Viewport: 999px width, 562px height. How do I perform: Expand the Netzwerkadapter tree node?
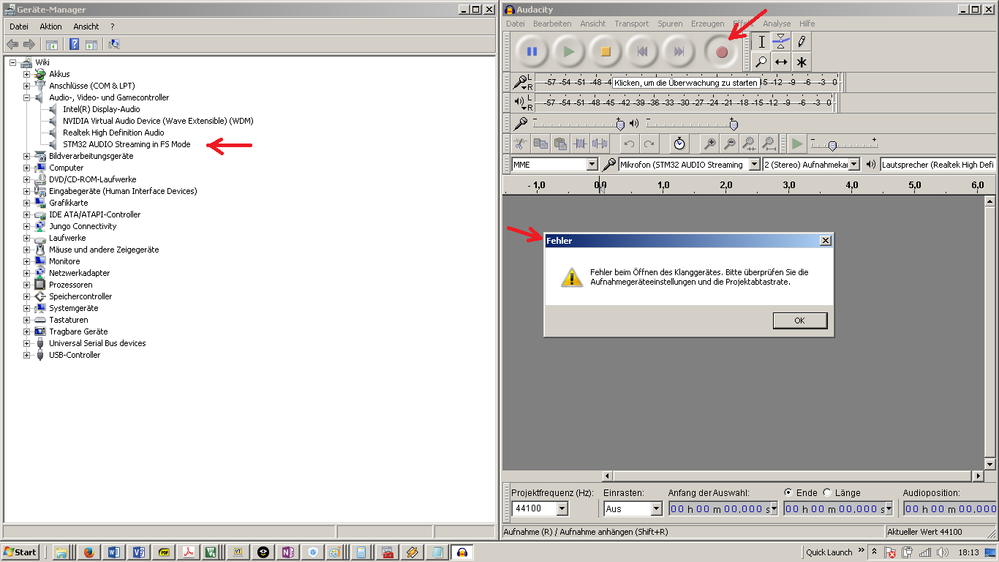[x=27, y=273]
